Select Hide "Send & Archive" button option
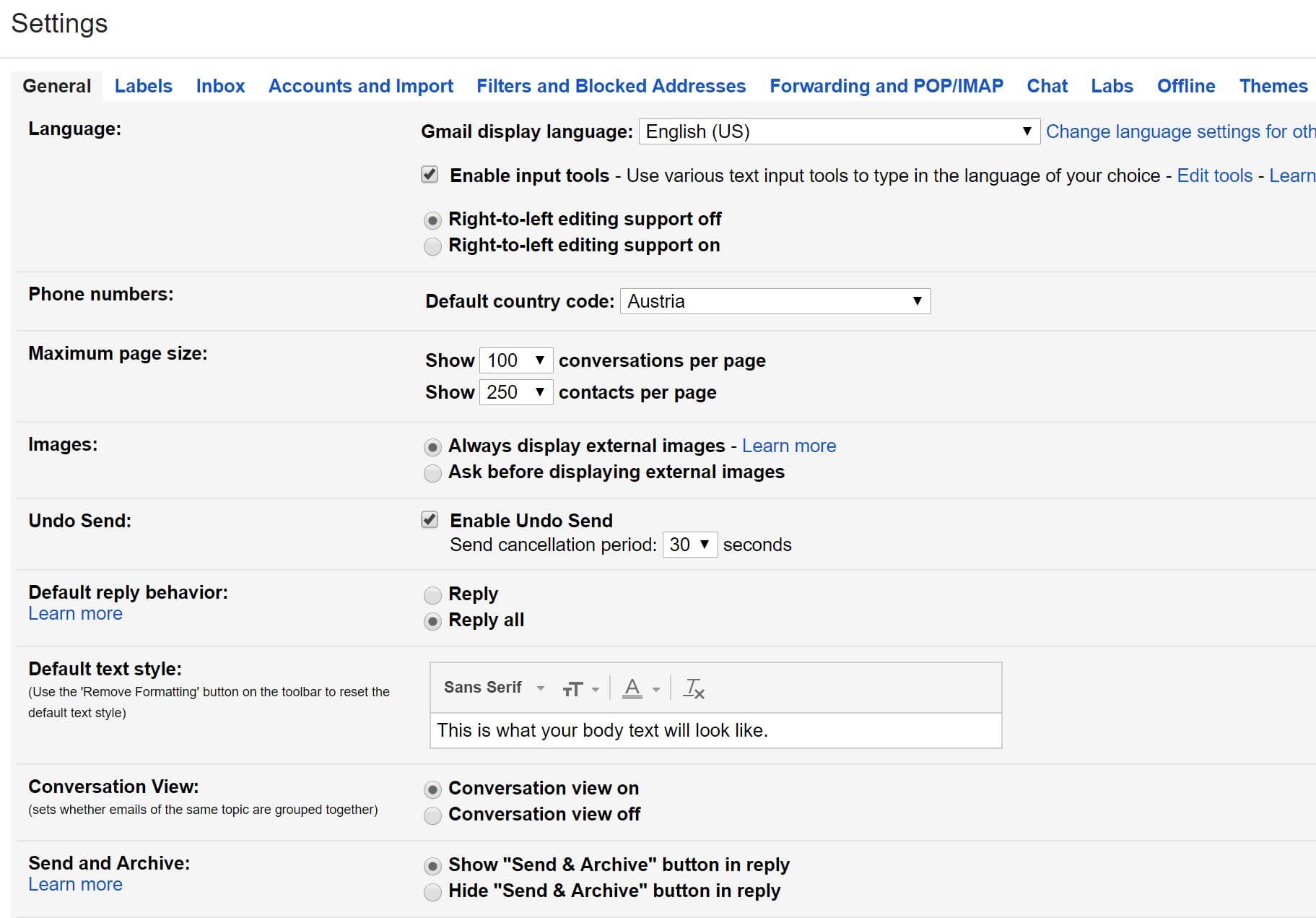This screenshot has width=1316, height=918. 432,892
